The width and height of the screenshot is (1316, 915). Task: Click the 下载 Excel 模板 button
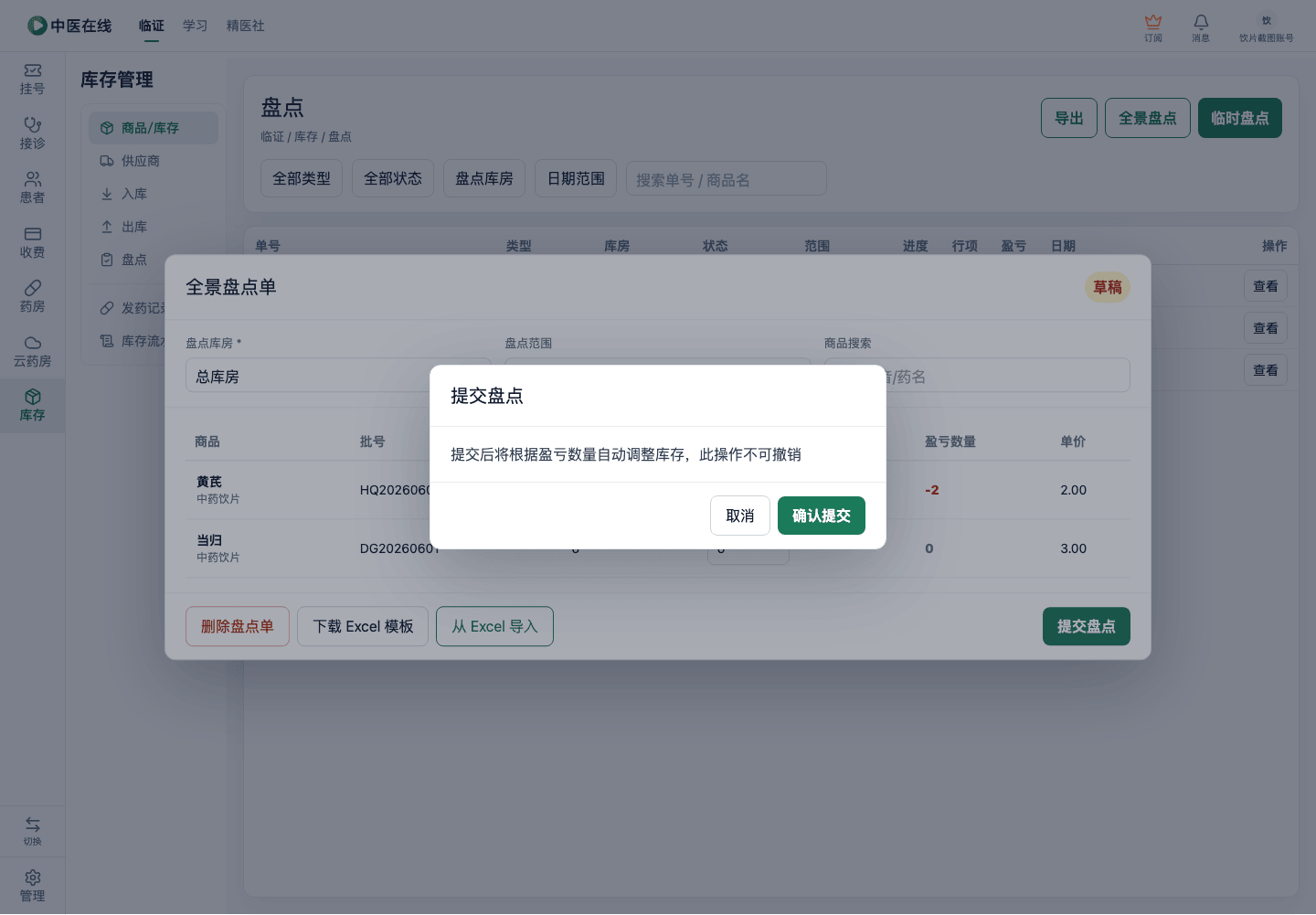tap(363, 626)
